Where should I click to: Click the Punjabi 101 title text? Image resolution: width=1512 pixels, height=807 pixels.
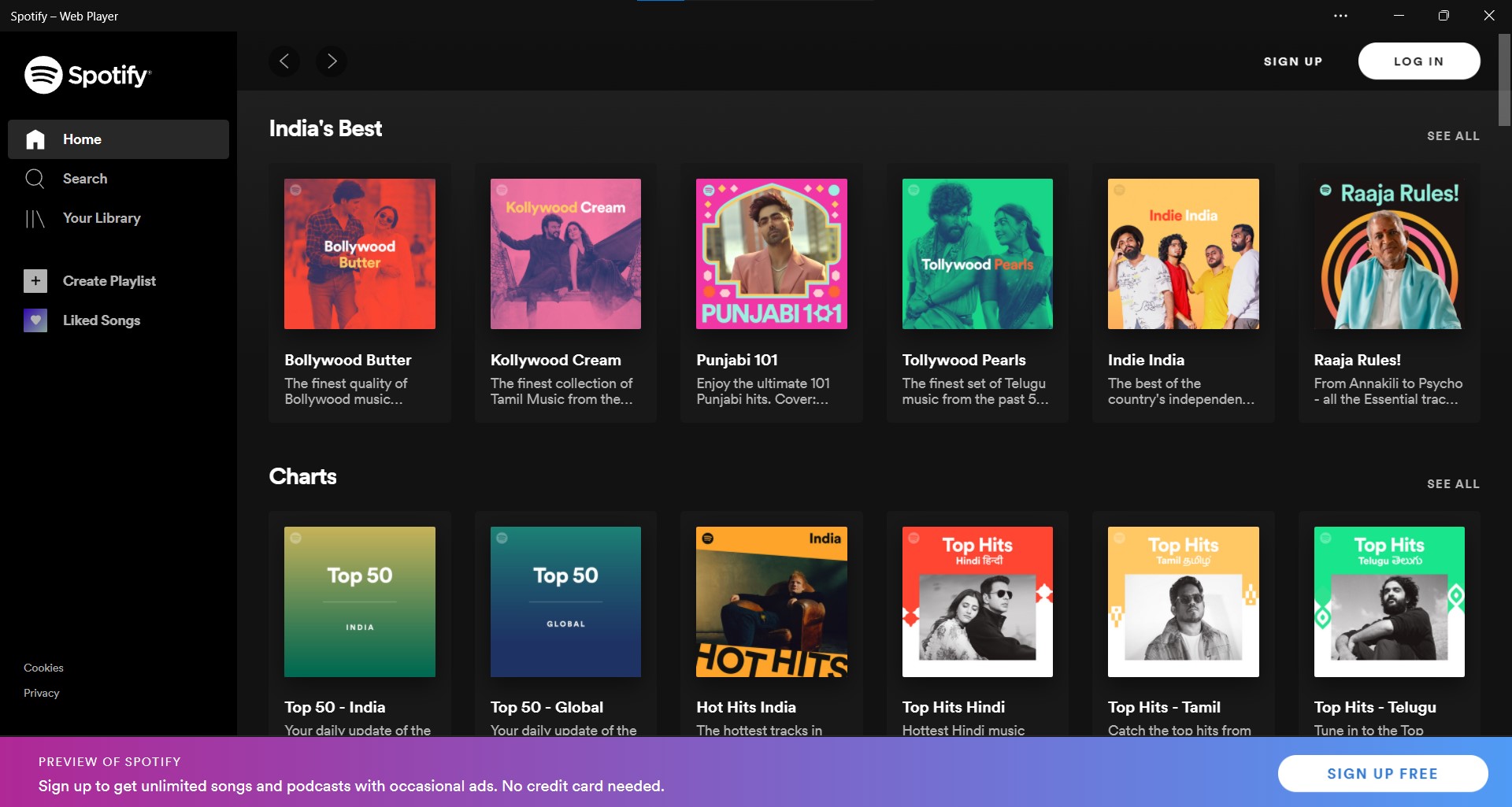pyautogui.click(x=737, y=360)
